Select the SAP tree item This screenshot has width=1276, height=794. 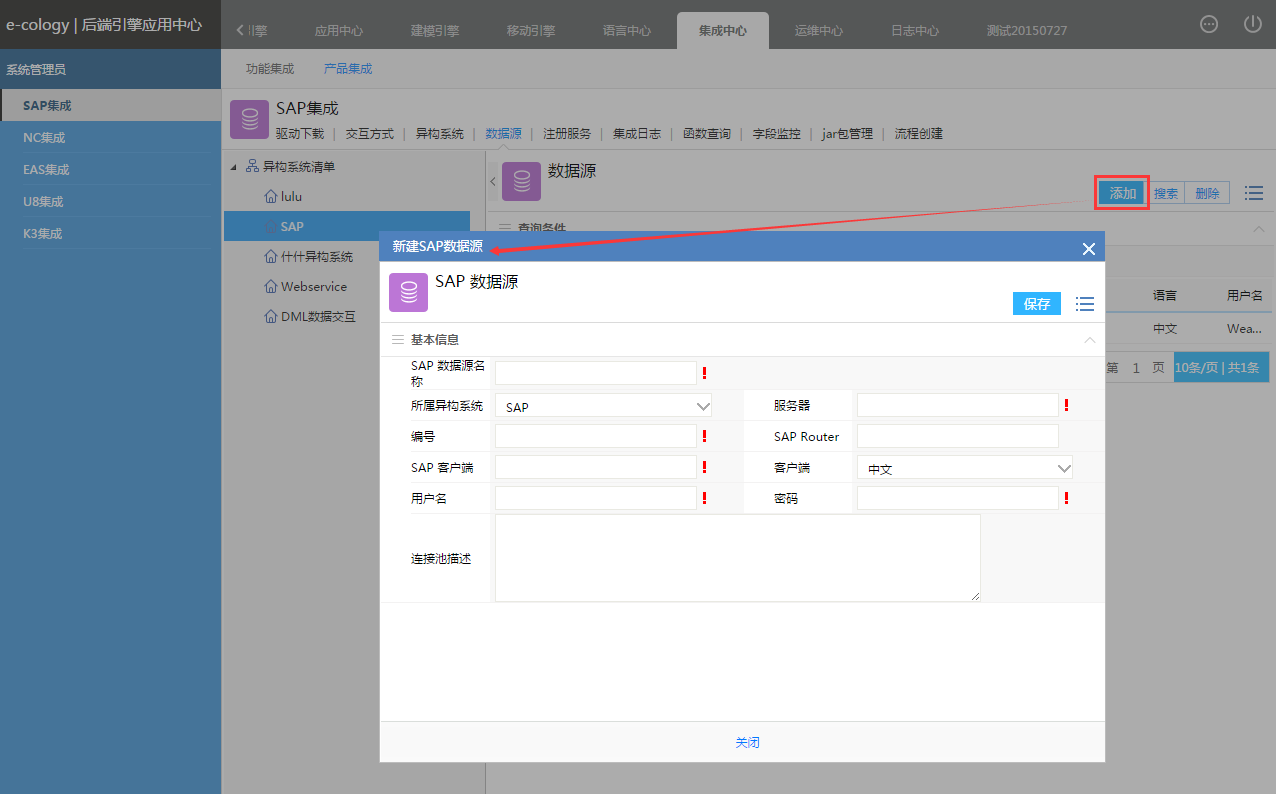pyautogui.click(x=346, y=227)
